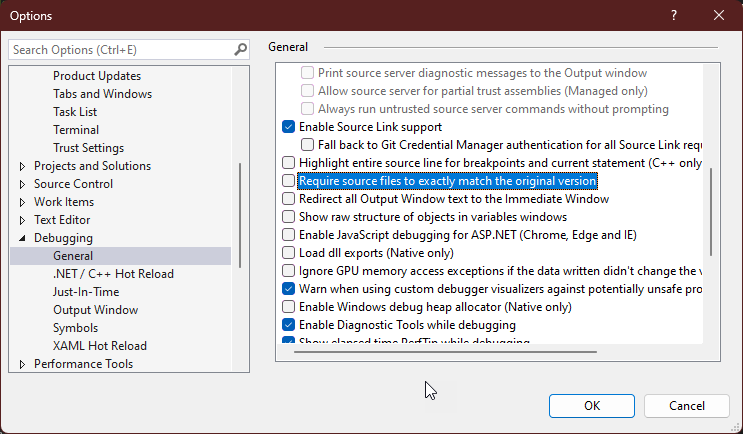Image resolution: width=743 pixels, height=434 pixels.
Task: Select General under Debugging
Action: pos(120,256)
